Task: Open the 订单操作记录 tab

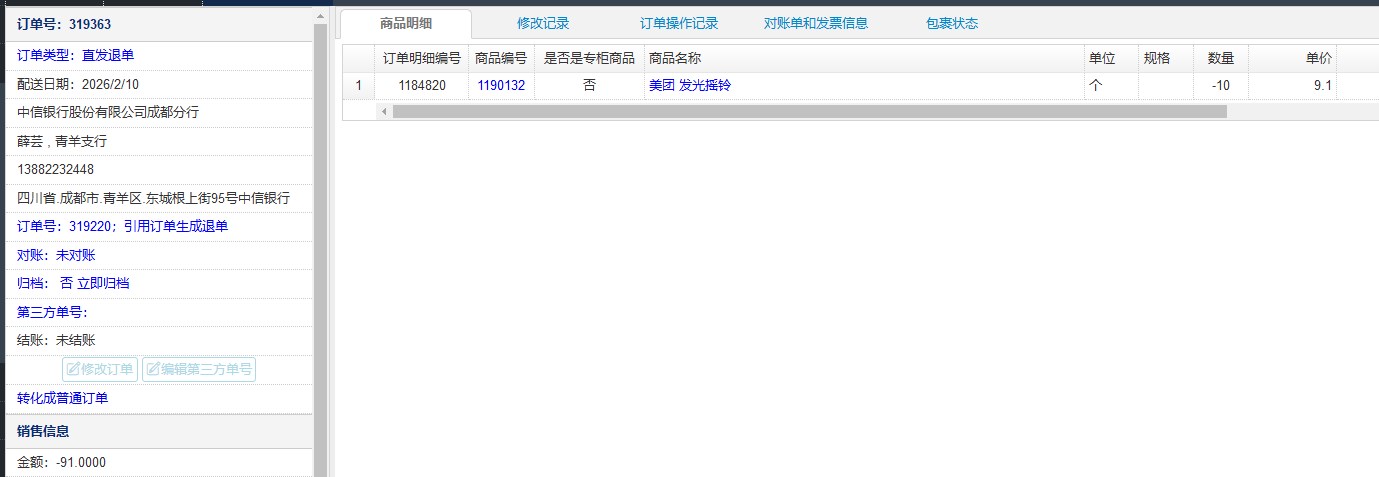Action: point(679,24)
